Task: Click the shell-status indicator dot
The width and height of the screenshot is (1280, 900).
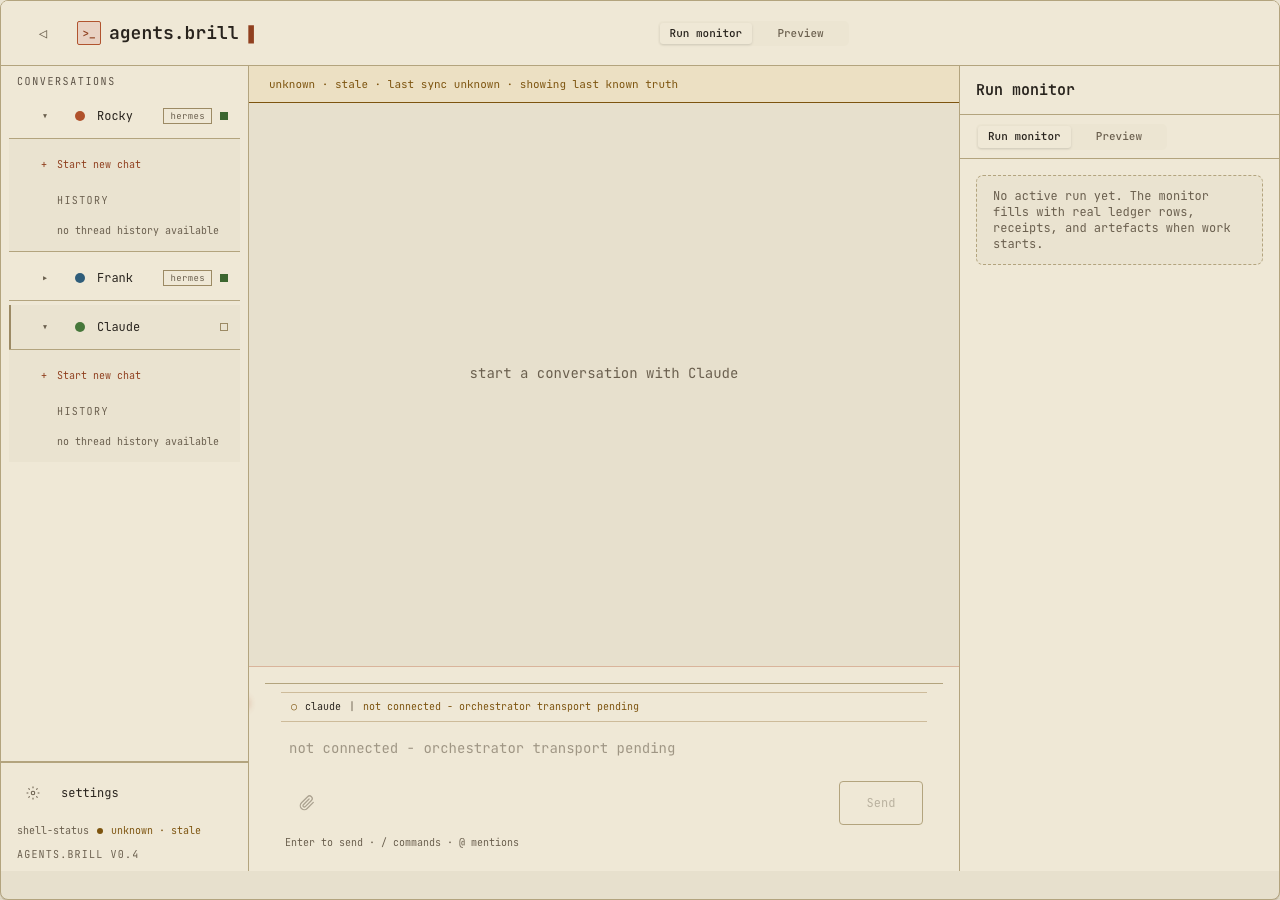Action: 100,831
